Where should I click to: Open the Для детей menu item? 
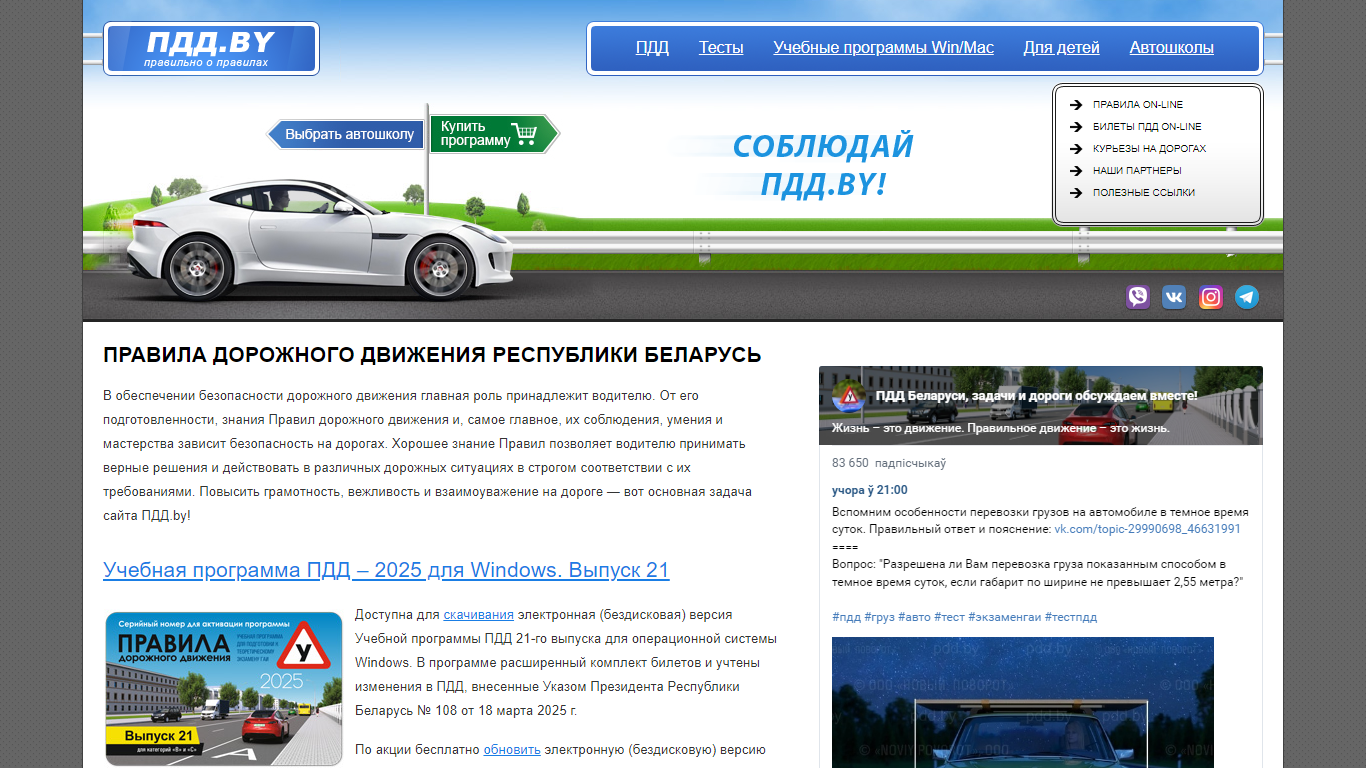coord(1061,48)
